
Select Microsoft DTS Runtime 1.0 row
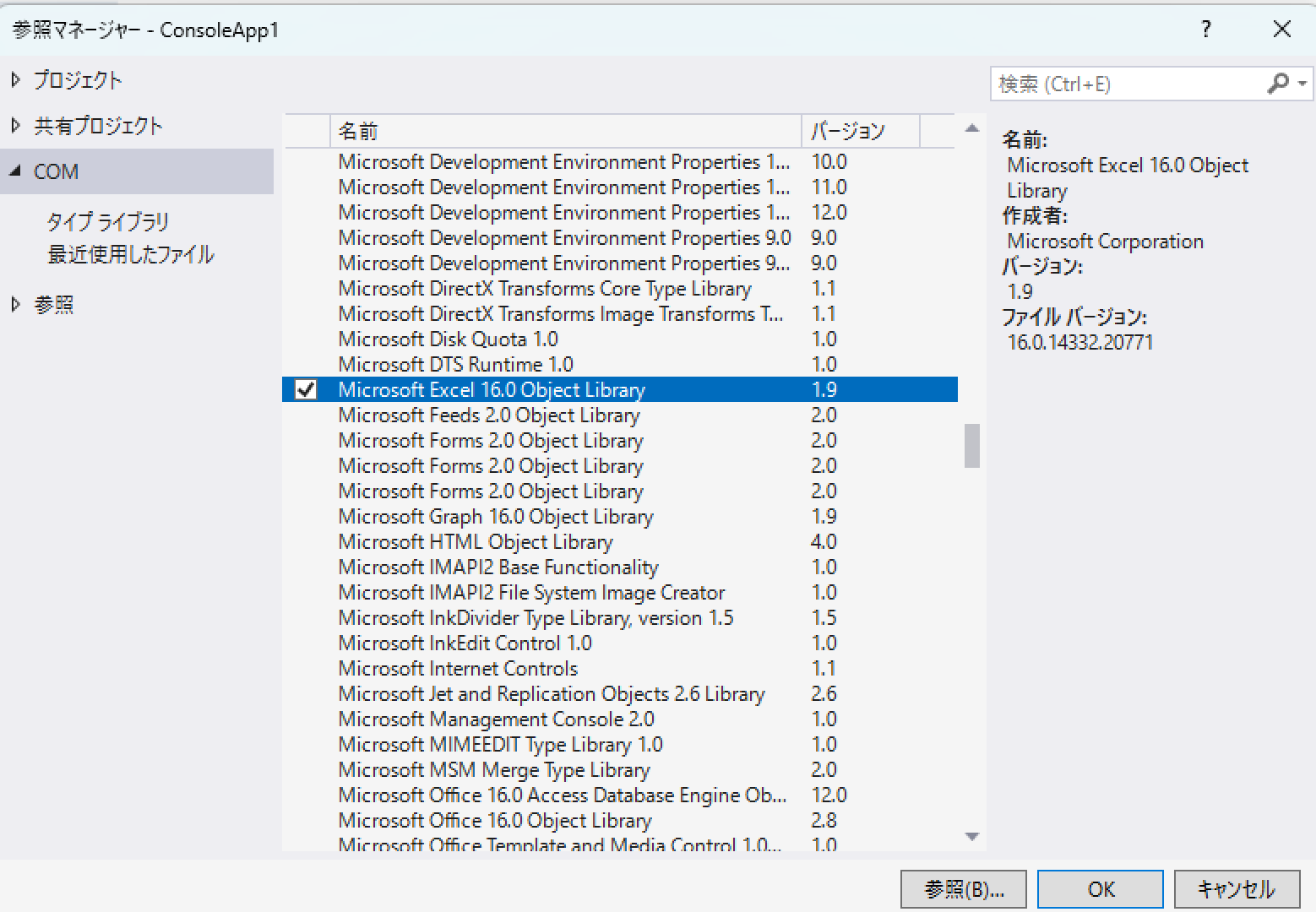620,364
